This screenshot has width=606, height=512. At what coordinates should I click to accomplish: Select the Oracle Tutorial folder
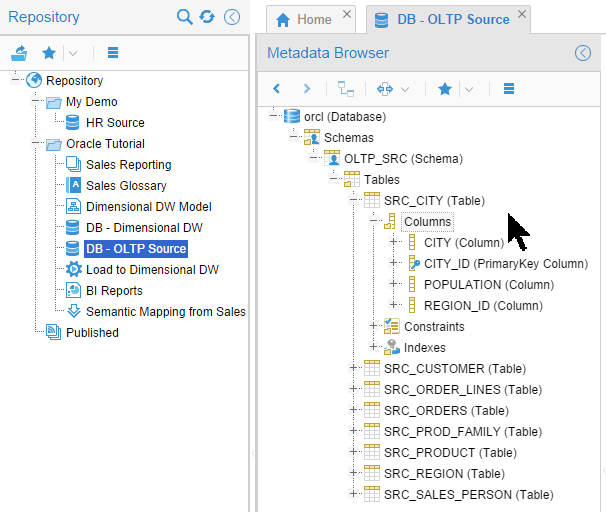coord(105,143)
